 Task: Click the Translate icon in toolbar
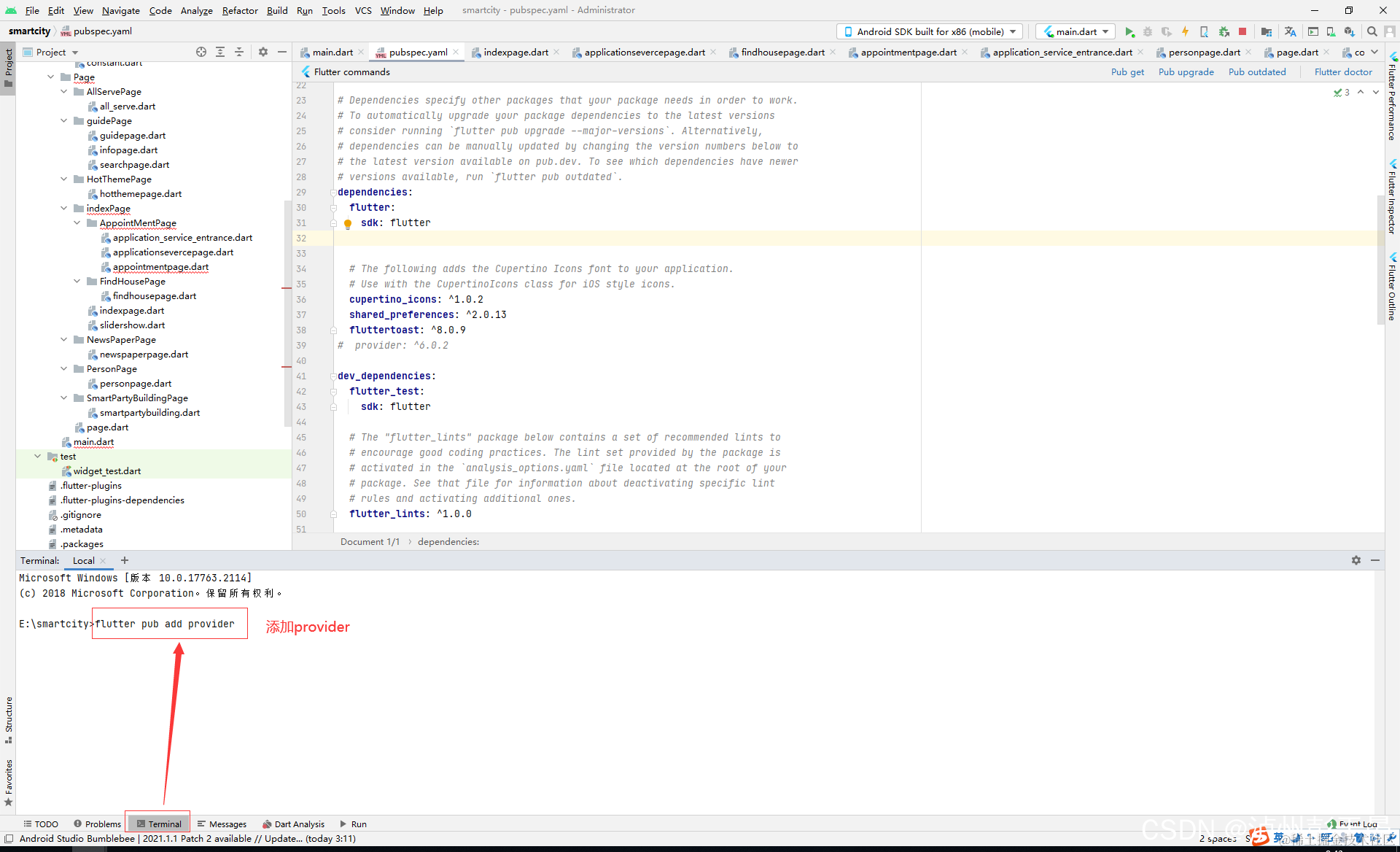1290,31
